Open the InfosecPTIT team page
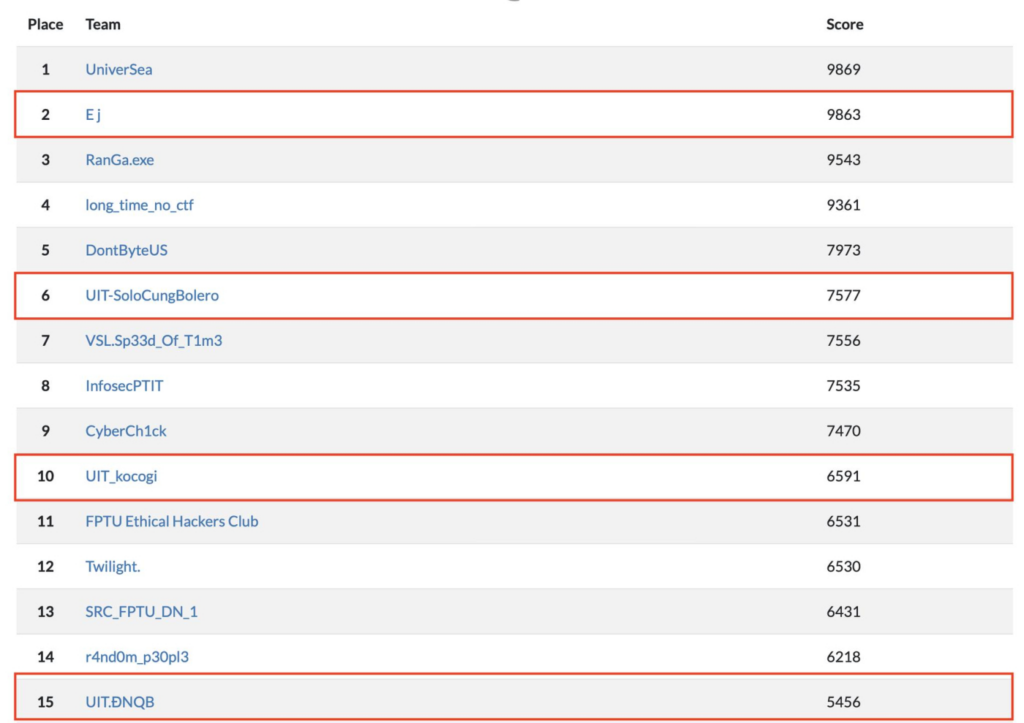Screen dimensions: 1024x723 tap(124, 386)
